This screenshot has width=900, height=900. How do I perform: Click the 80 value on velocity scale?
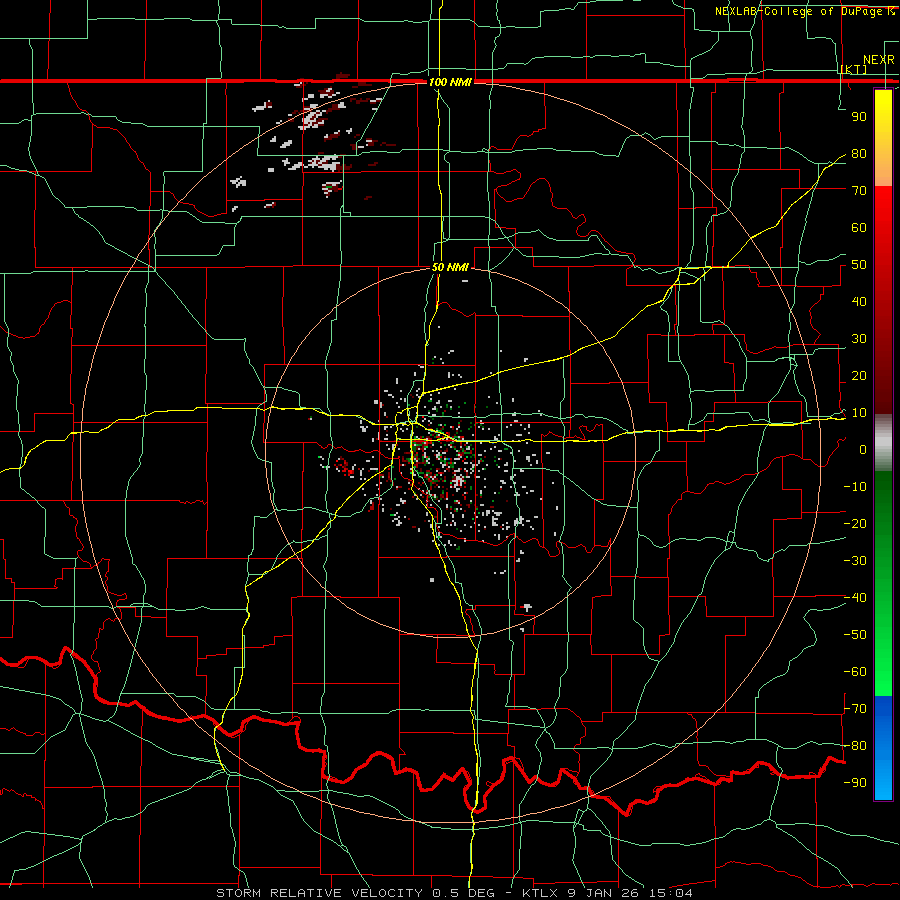[x=859, y=154]
